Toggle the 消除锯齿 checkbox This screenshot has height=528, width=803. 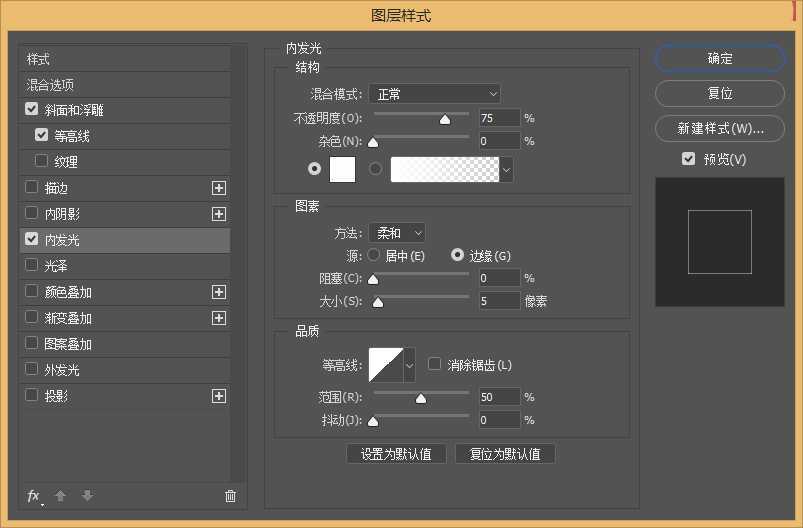pos(435,365)
